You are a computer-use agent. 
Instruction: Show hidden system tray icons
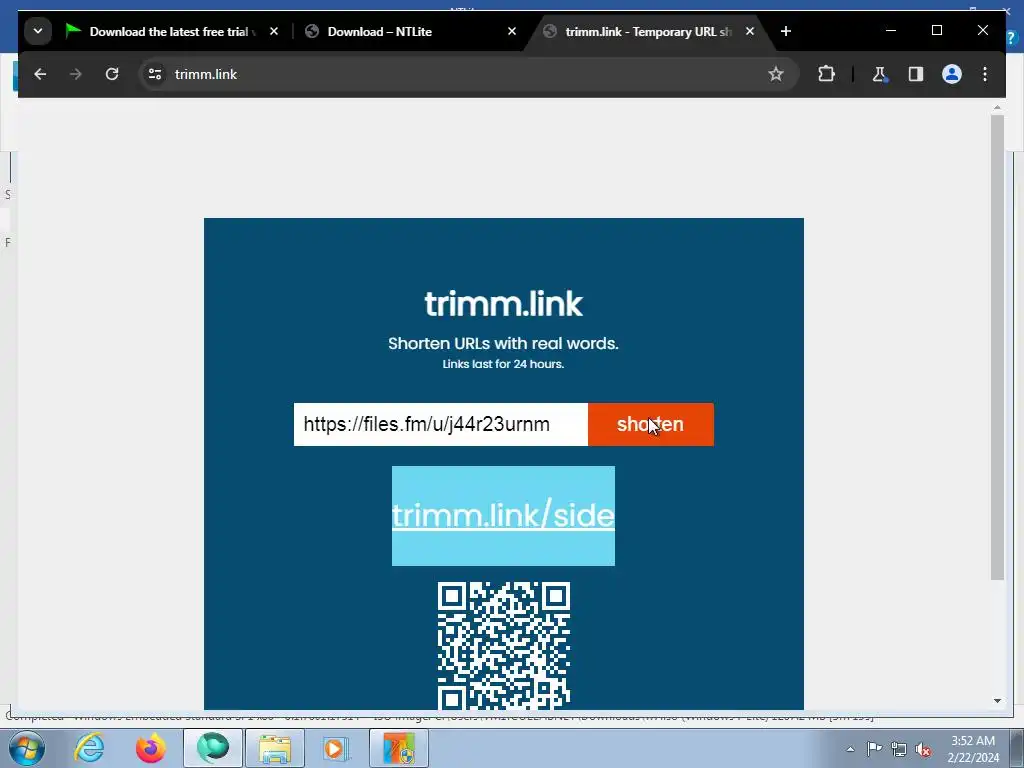pyautogui.click(x=850, y=749)
